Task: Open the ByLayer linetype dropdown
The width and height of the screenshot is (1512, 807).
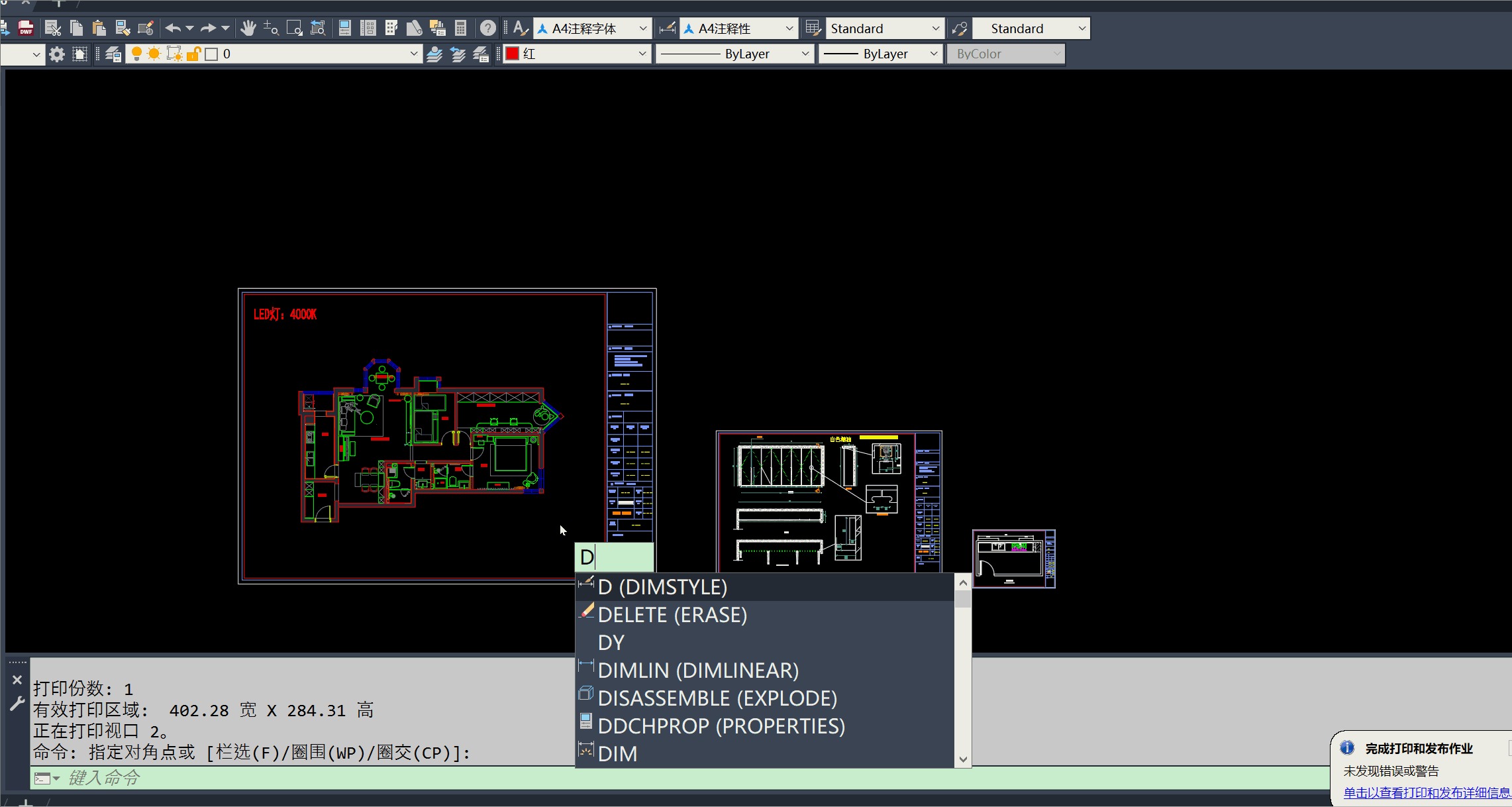Action: (x=735, y=54)
